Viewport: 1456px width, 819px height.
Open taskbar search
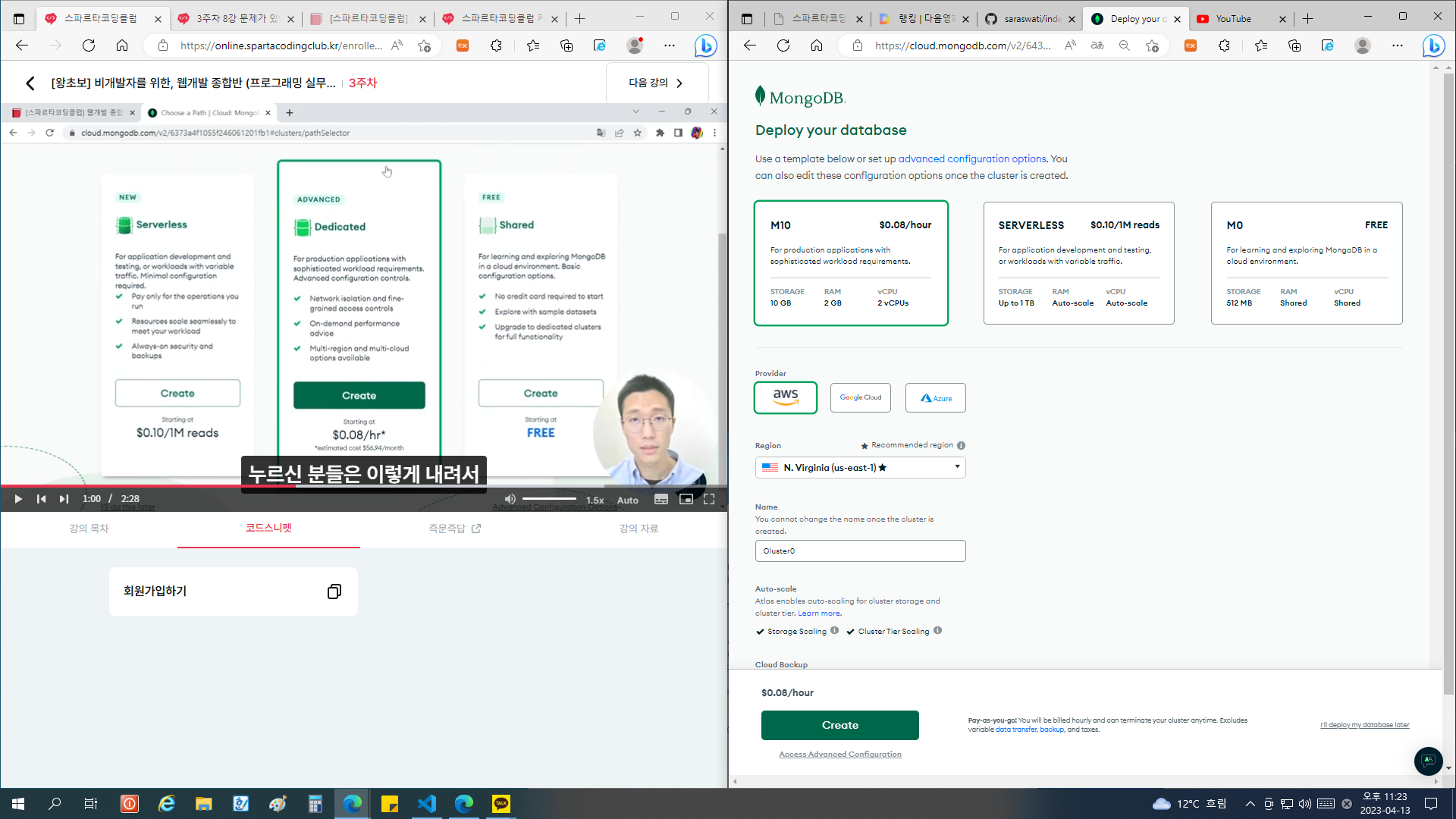tap(55, 804)
